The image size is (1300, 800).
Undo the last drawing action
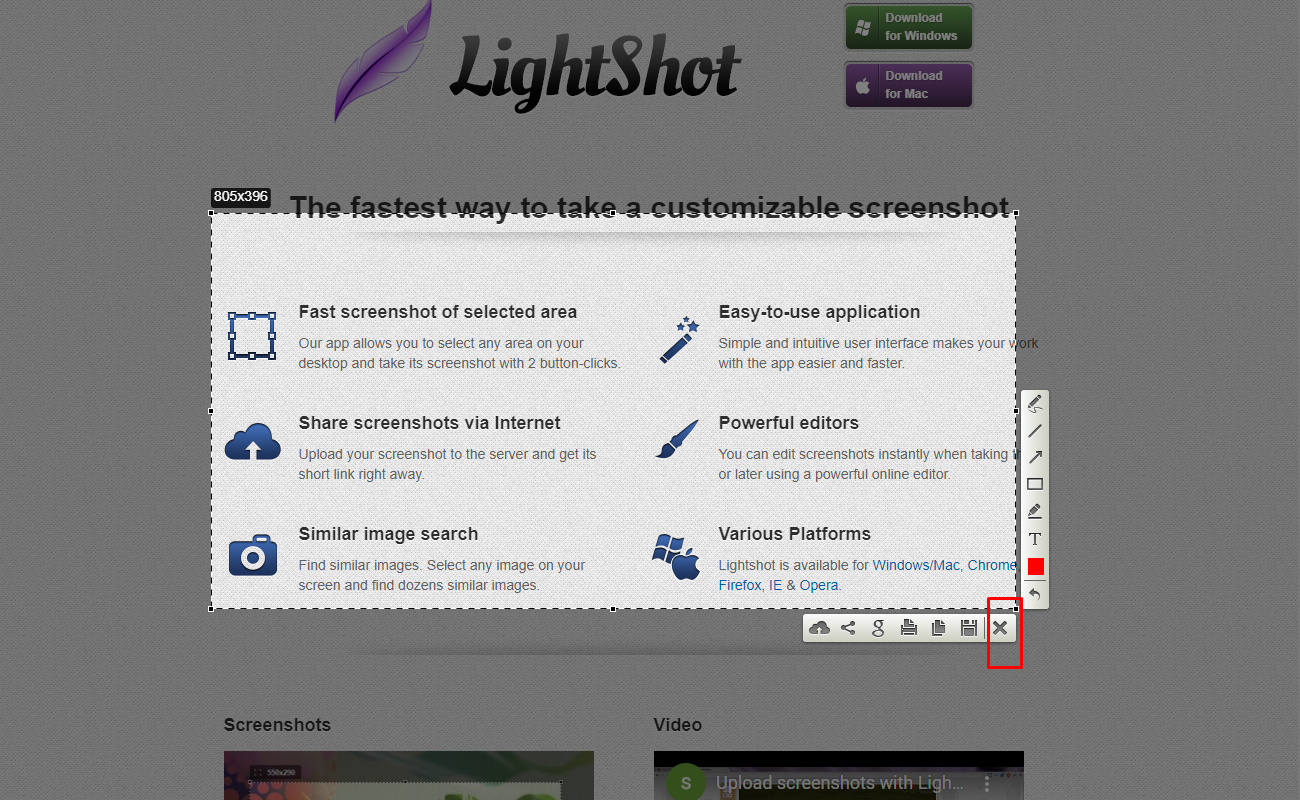click(x=1035, y=595)
